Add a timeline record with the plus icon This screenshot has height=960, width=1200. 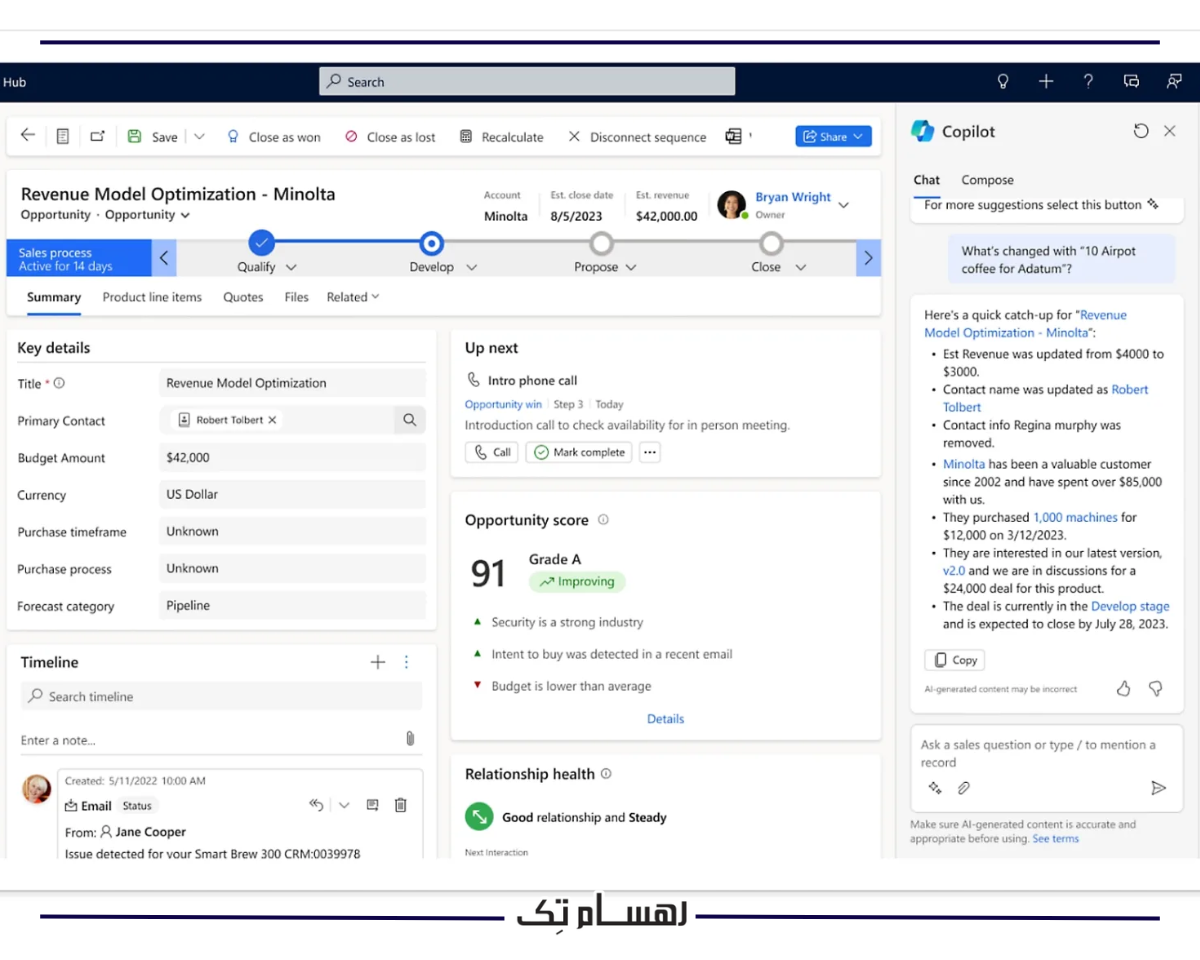coord(377,661)
